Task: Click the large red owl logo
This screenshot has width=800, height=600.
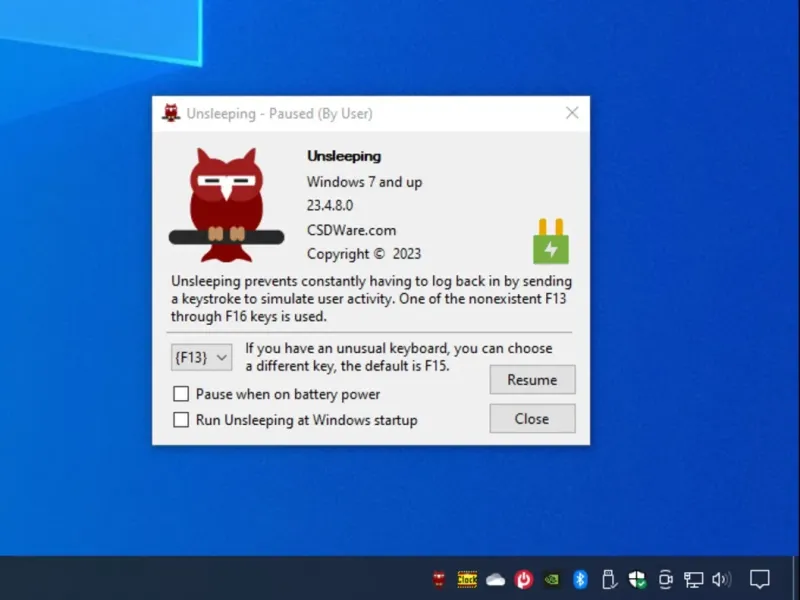Action: pyautogui.click(x=227, y=205)
